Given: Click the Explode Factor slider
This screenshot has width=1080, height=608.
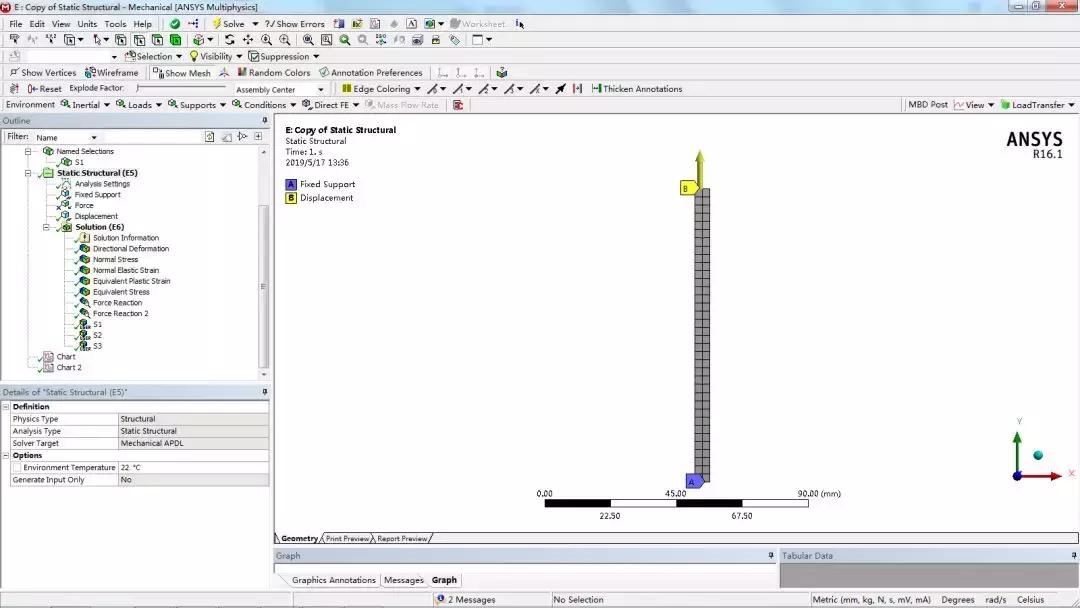Looking at the screenshot, I should [181, 88].
